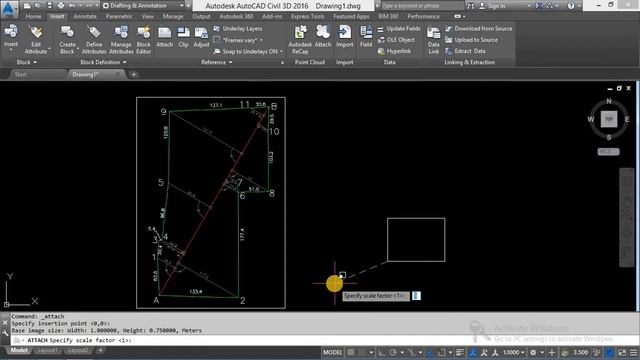Toggle Object Snap in status bar

441,352
